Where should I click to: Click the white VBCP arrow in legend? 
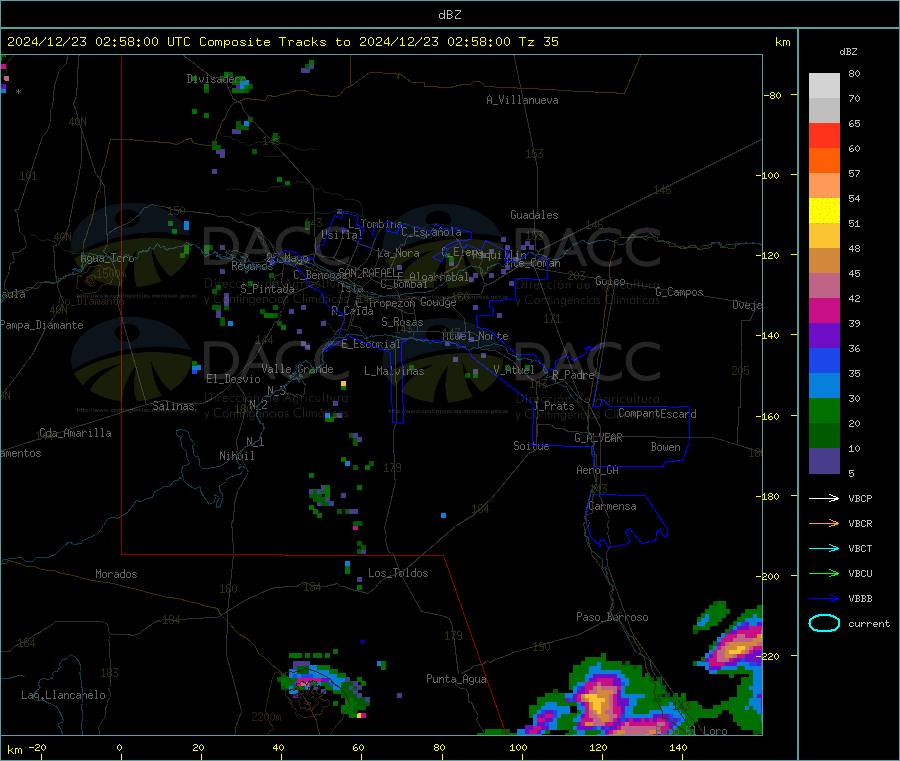pos(824,498)
